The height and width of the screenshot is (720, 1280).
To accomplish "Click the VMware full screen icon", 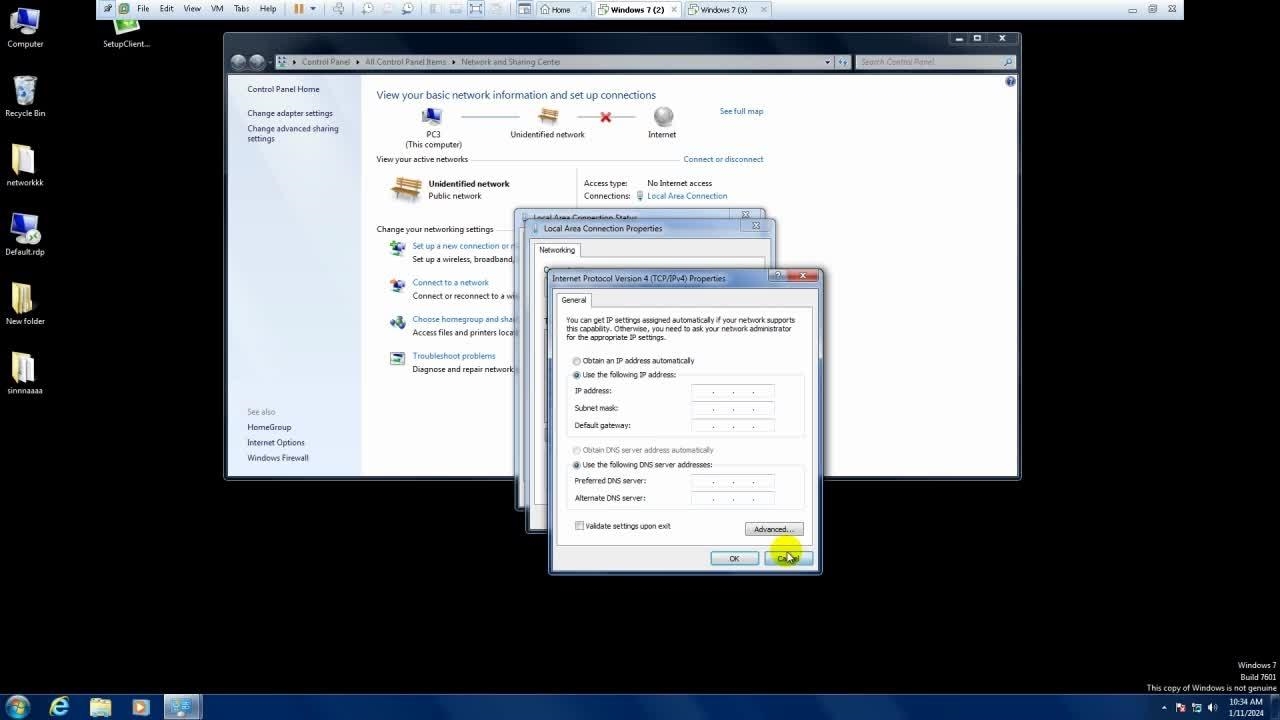I will [476, 9].
